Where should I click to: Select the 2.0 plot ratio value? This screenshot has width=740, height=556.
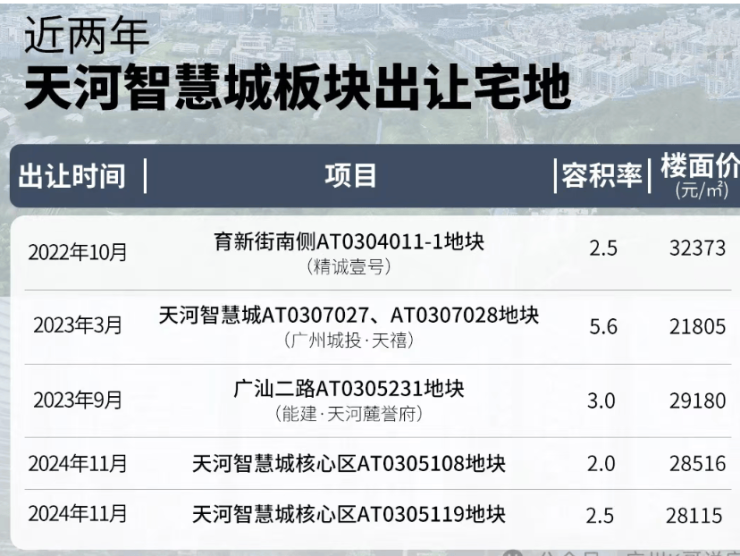pyautogui.click(x=601, y=463)
